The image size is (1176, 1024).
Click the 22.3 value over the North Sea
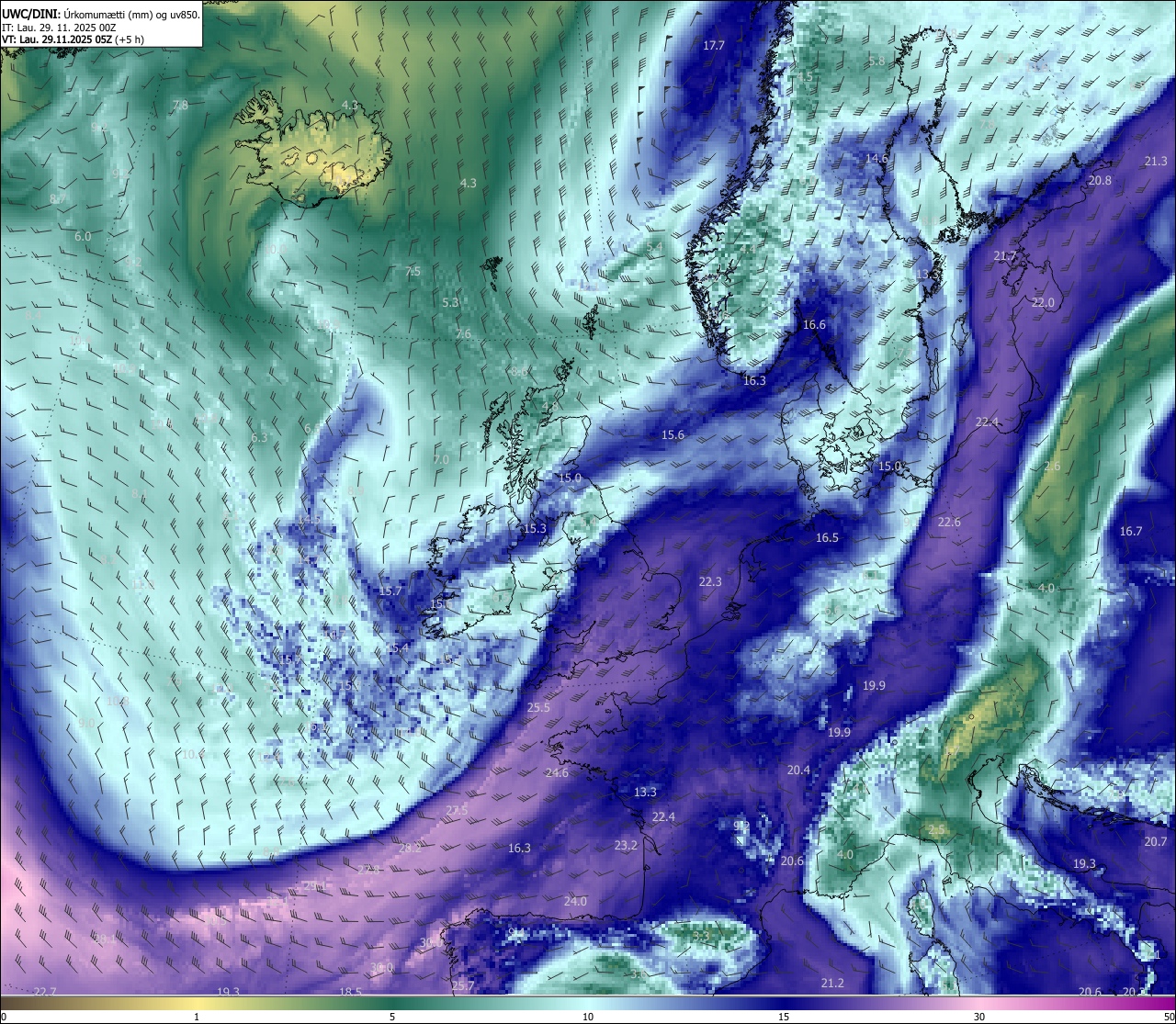[710, 582]
